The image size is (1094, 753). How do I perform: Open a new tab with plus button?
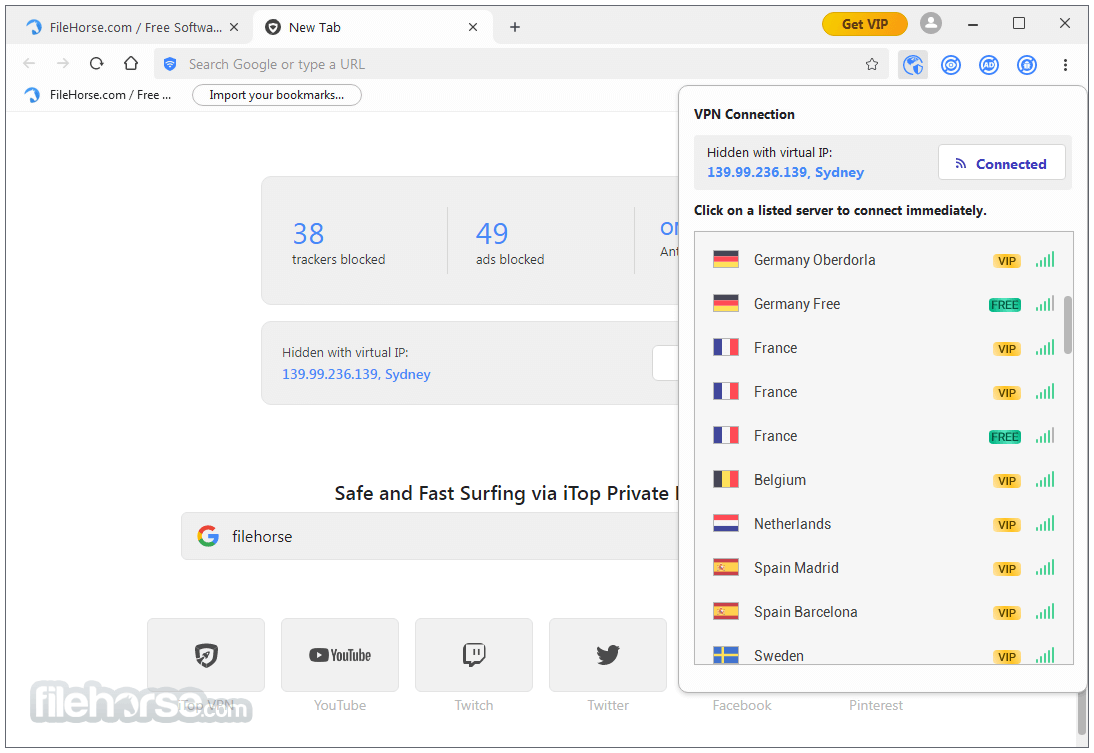(x=515, y=27)
